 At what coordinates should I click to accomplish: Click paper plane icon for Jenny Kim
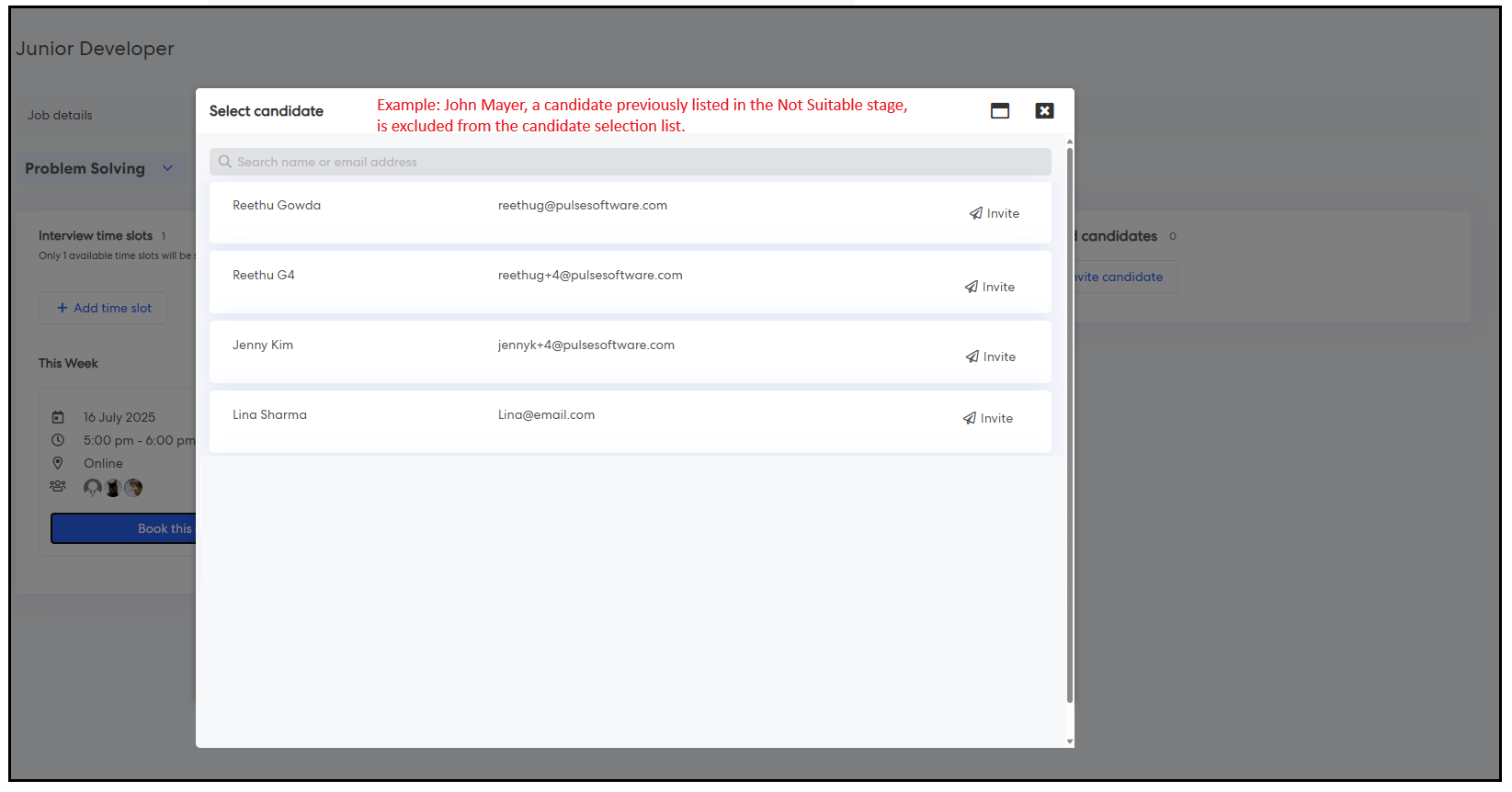click(972, 356)
